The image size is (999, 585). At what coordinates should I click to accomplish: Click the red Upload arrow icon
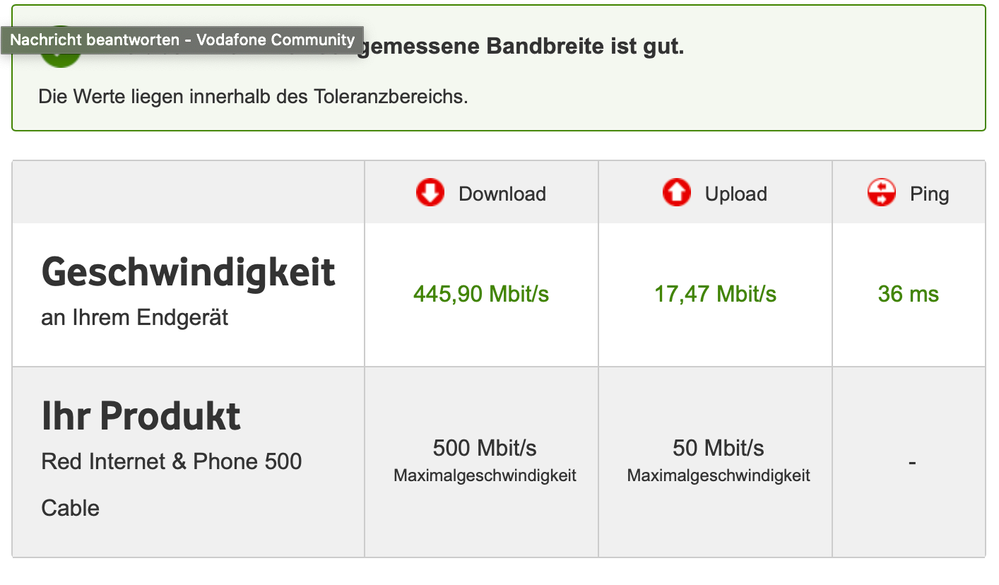click(x=677, y=193)
